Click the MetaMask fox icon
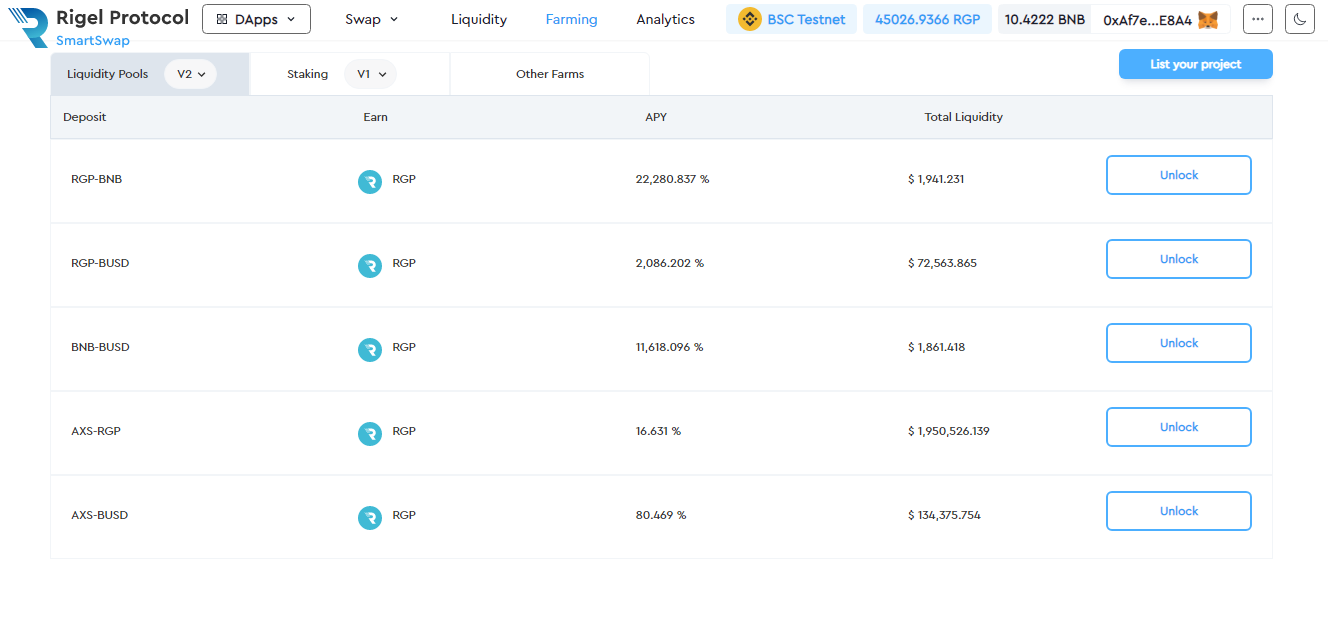This screenshot has width=1328, height=622. [x=1208, y=19]
